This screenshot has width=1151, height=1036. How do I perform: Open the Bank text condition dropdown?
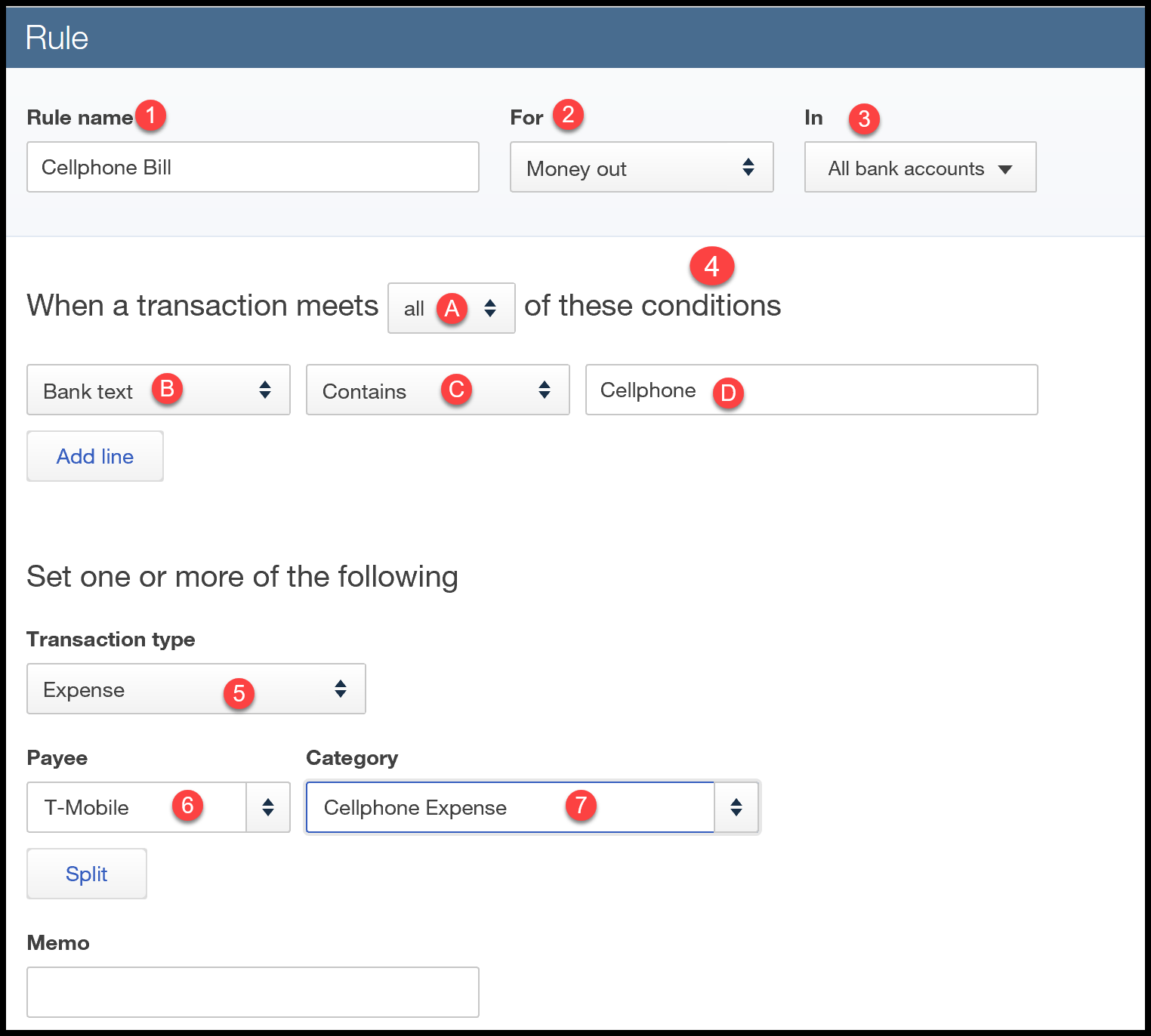(158, 390)
